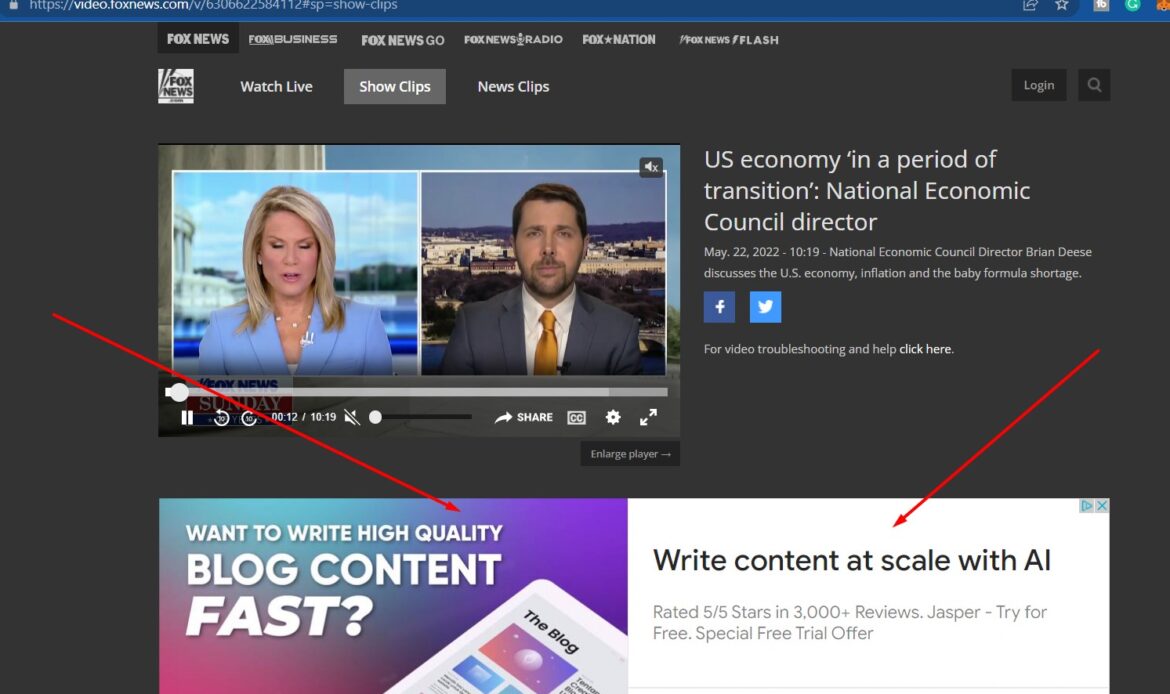Click the Fox News logo
The image size is (1170, 694).
point(176,86)
